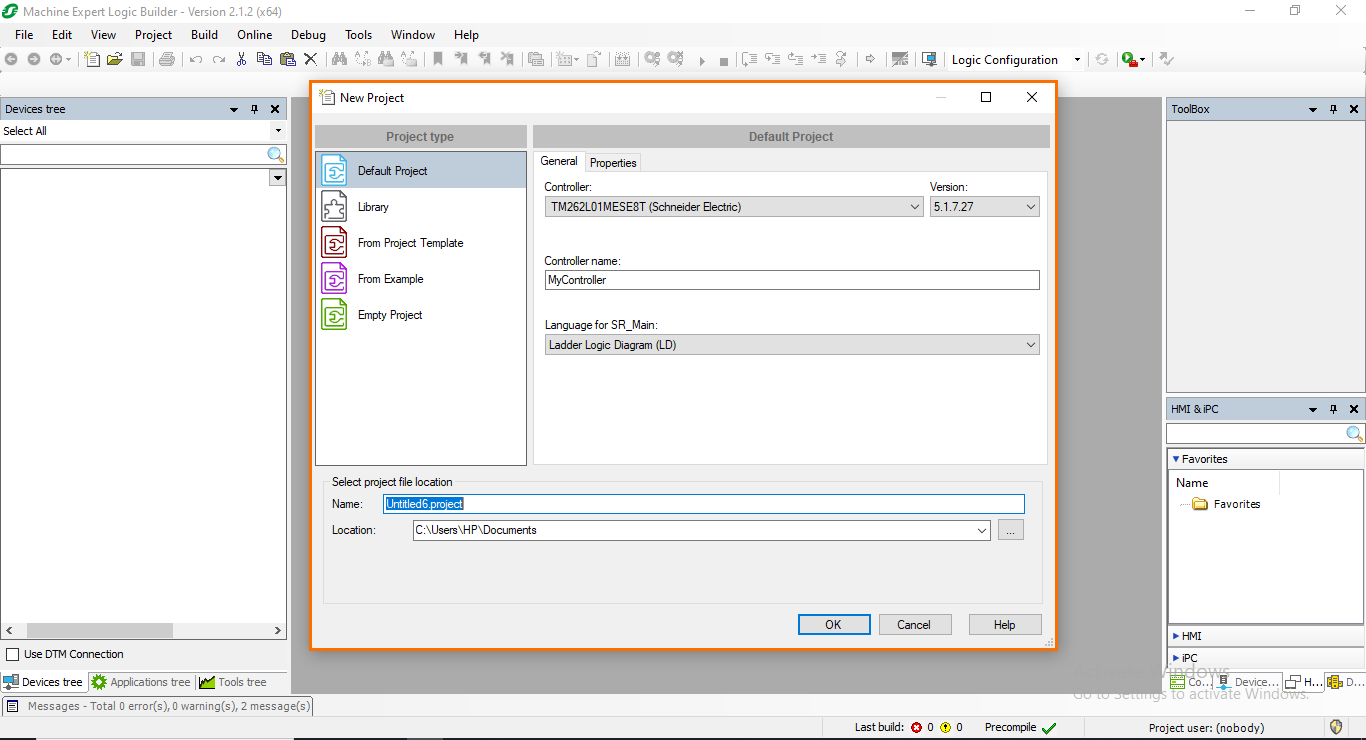Click the Redo arrow icon
The image size is (1366, 740).
click(x=219, y=59)
